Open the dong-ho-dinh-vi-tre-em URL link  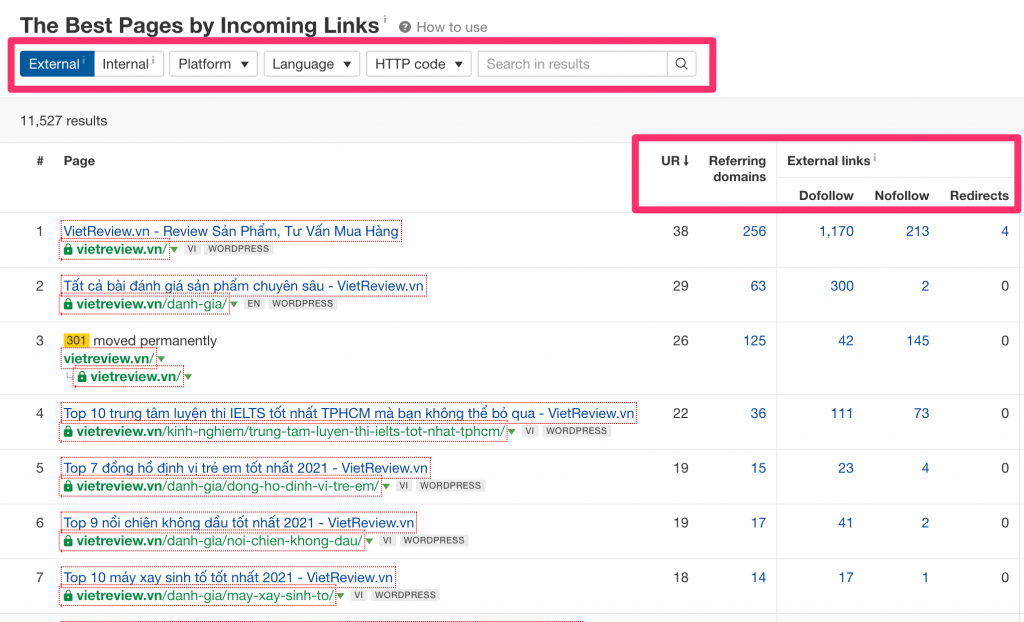227,487
